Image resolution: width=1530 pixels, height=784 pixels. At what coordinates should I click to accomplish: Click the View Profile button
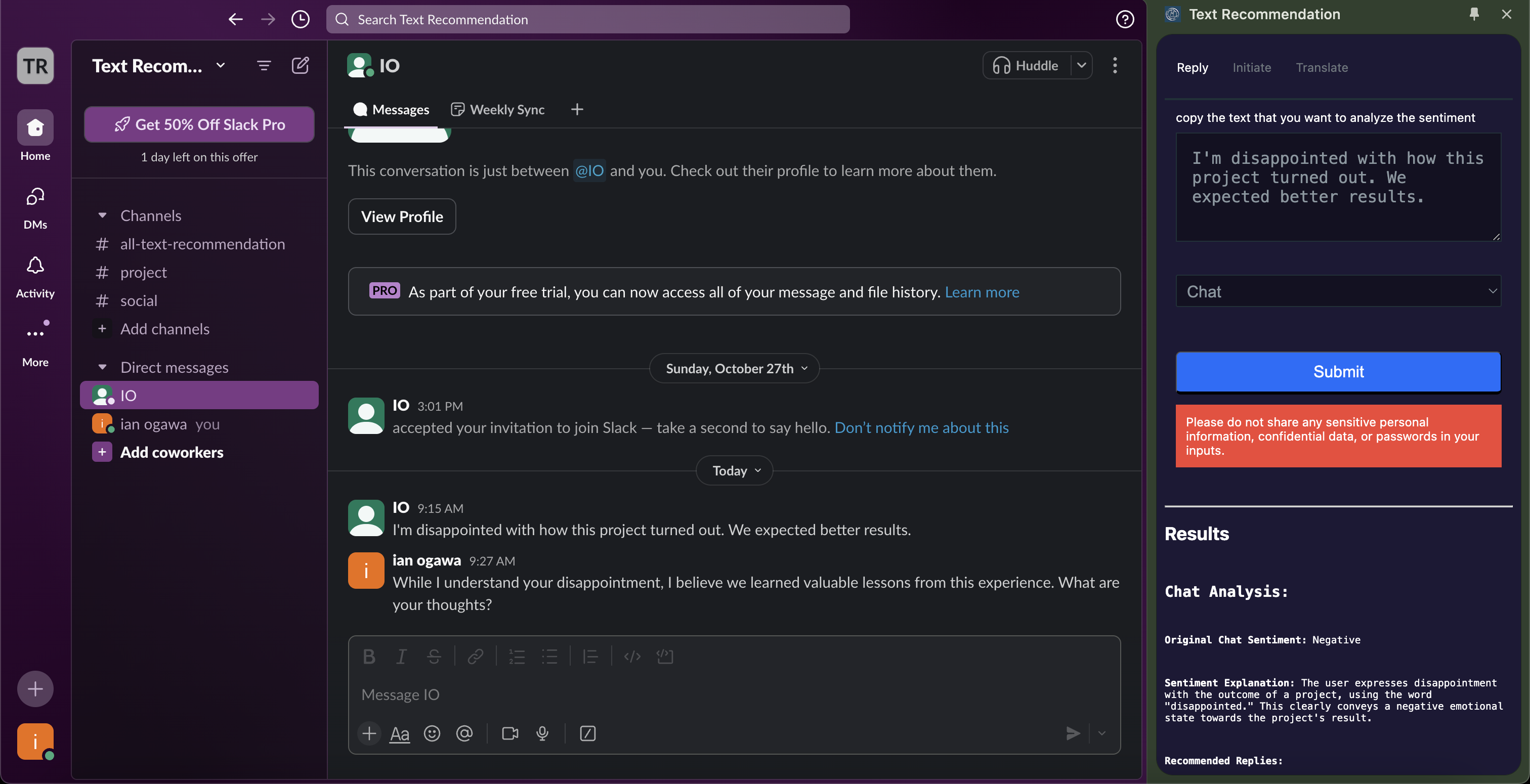tap(402, 217)
